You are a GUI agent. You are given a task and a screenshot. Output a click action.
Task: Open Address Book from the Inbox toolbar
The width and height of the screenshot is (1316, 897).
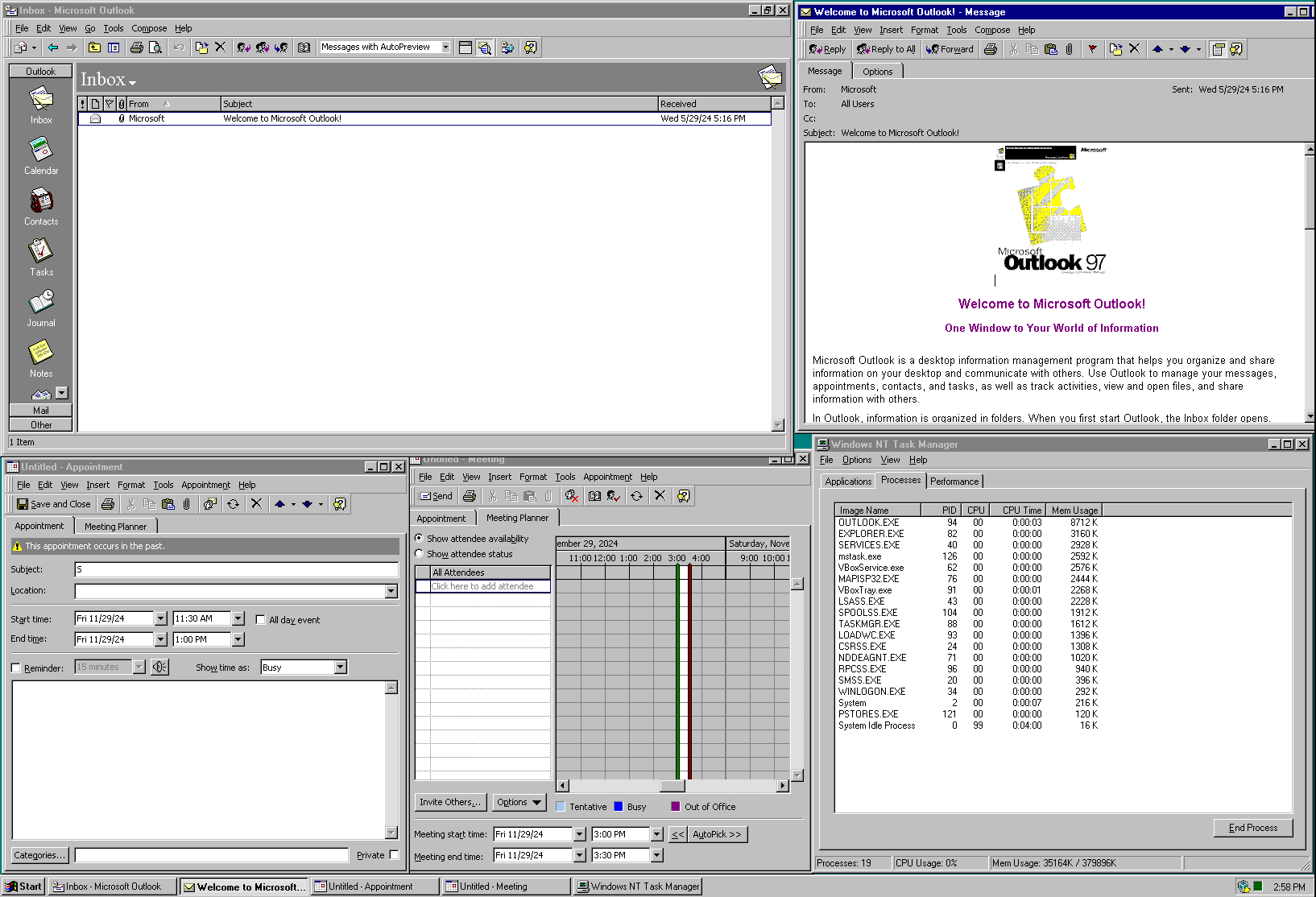tap(304, 48)
